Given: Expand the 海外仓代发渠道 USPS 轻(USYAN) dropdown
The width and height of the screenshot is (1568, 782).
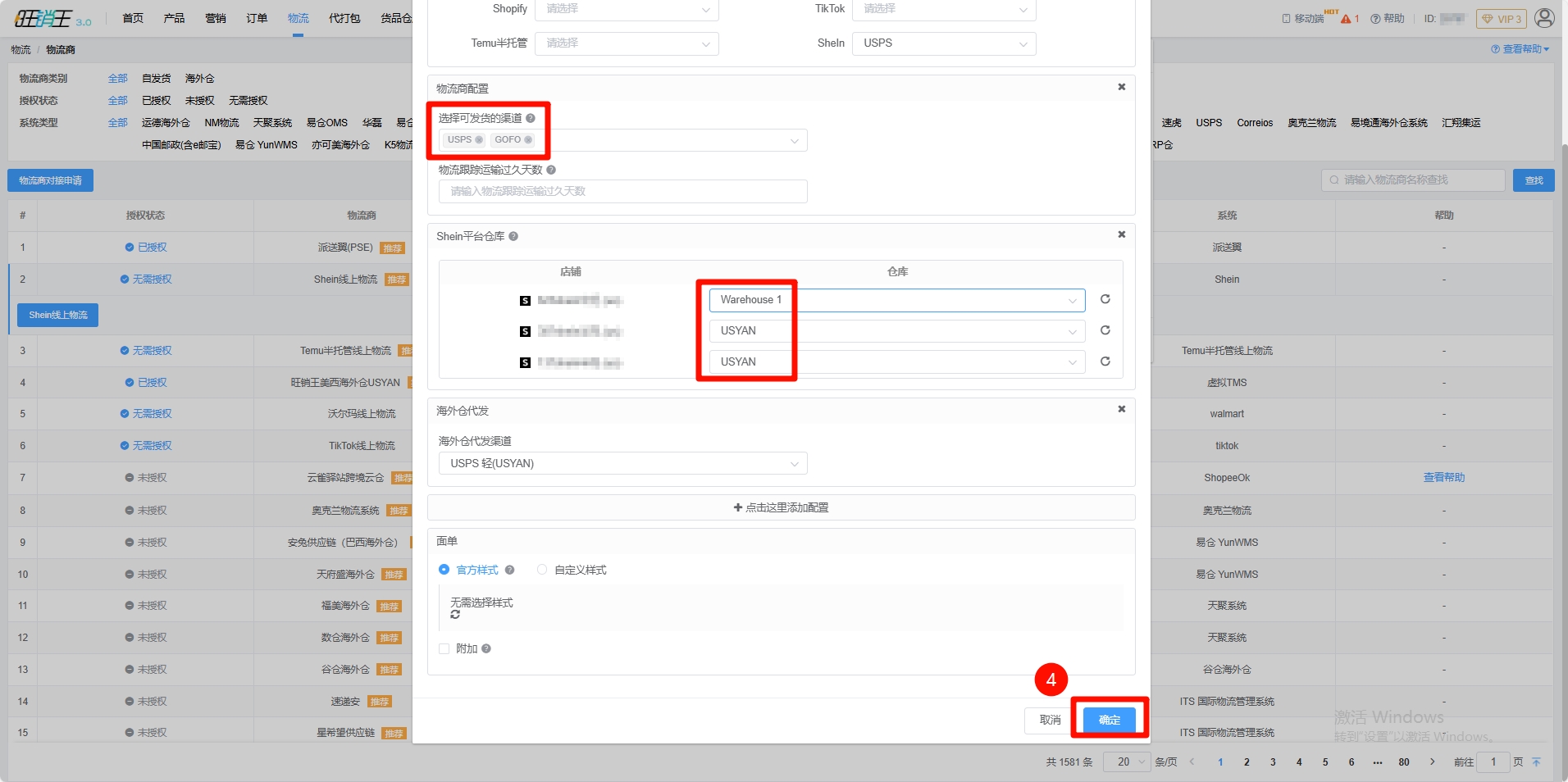Looking at the screenshot, I should point(622,463).
